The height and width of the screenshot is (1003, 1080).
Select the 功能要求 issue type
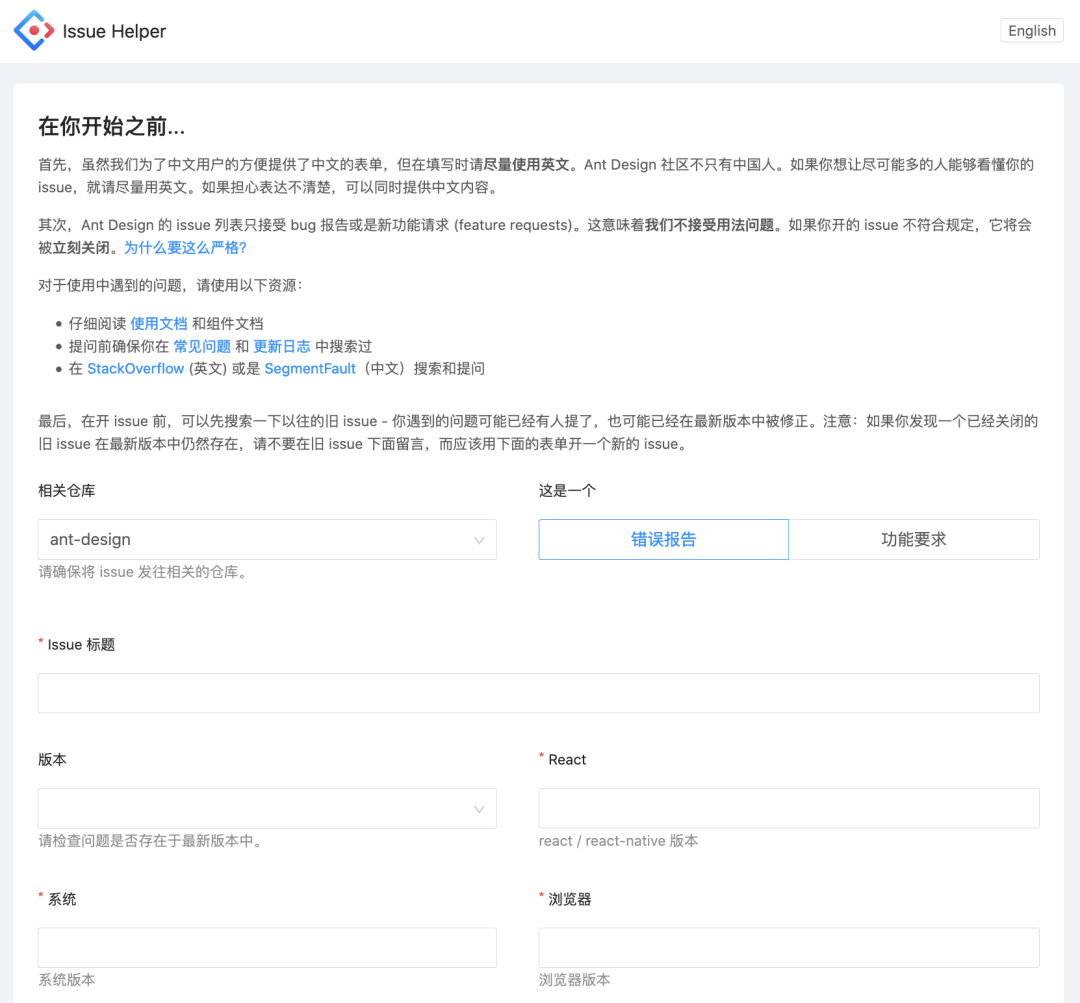coord(913,539)
